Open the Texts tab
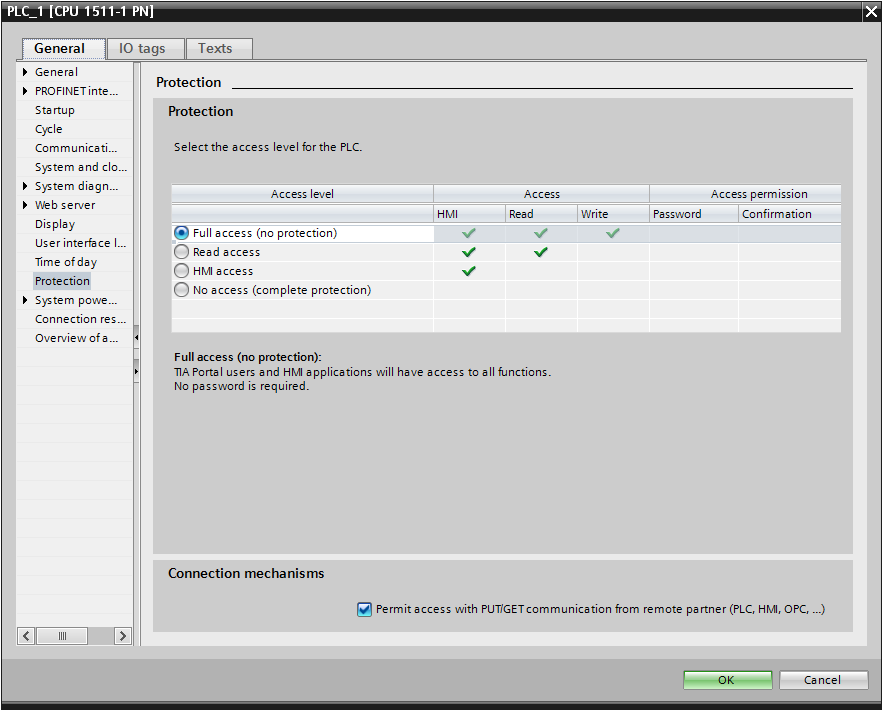 215,48
